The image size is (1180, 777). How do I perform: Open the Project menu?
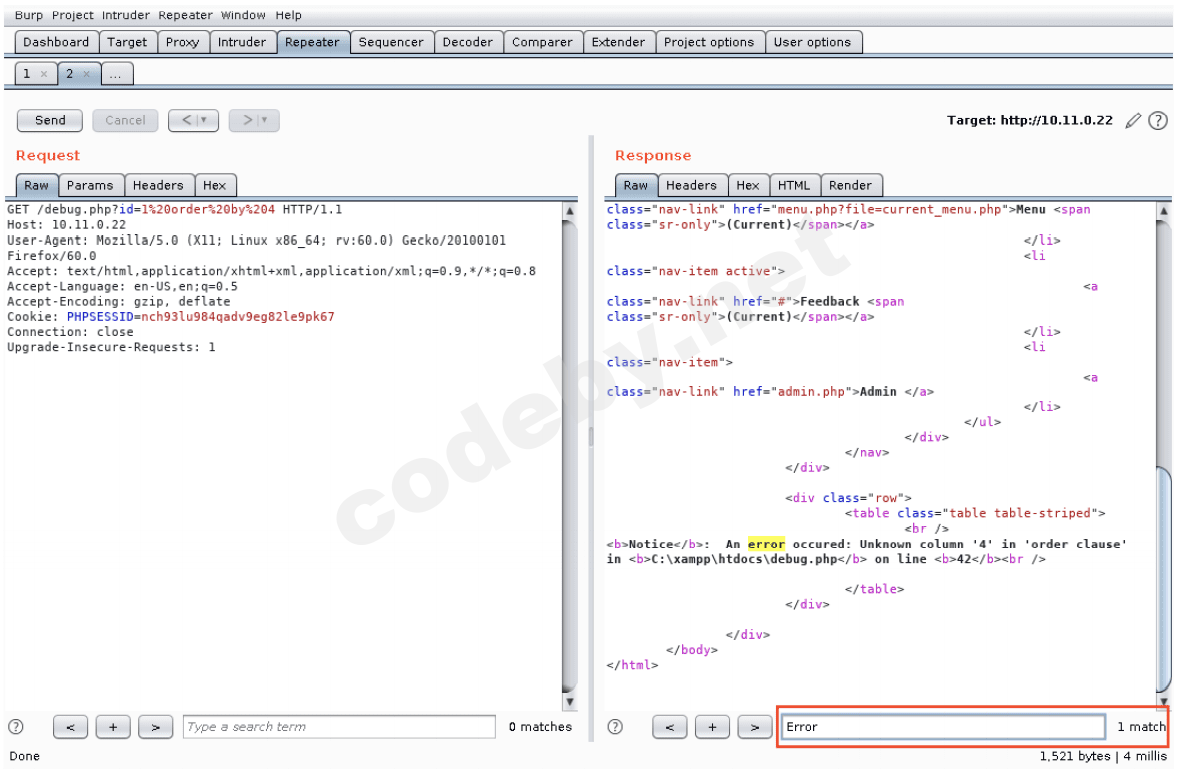[73, 15]
